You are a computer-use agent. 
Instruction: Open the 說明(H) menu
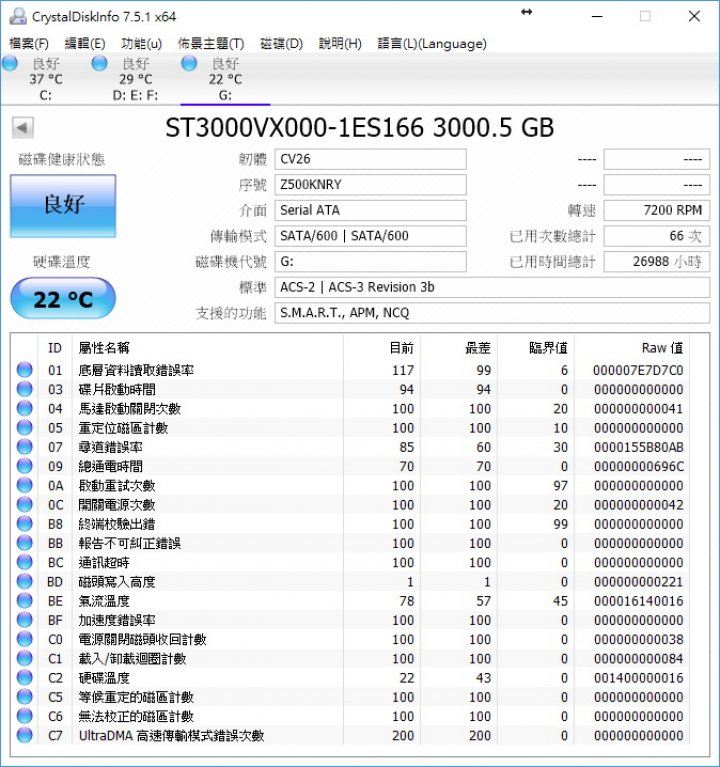coord(340,44)
